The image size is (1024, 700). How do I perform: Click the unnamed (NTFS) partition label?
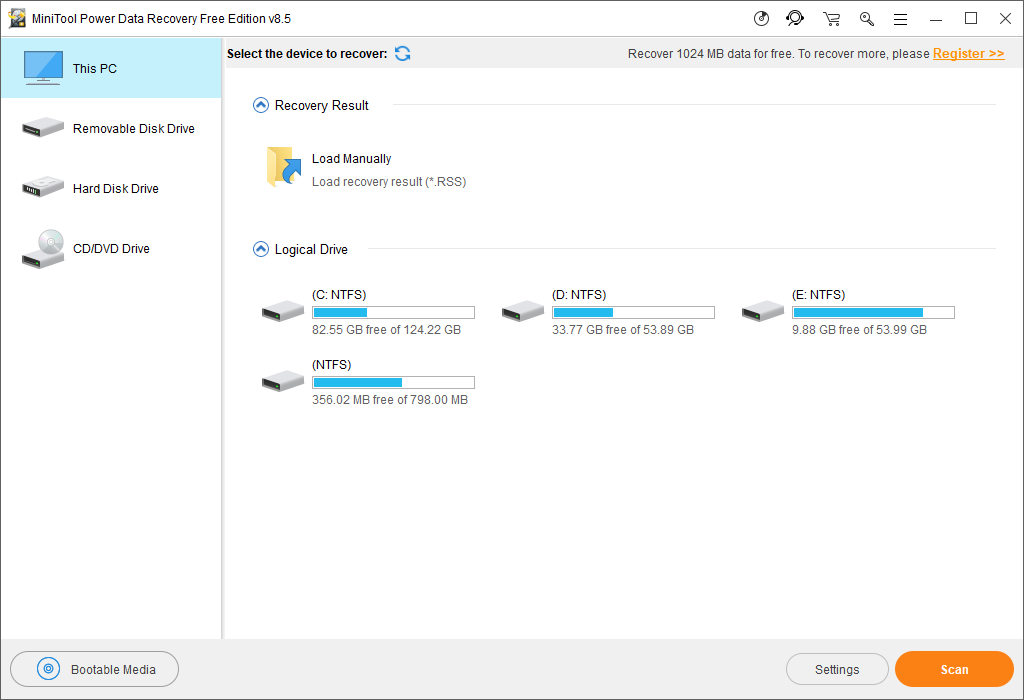point(331,364)
